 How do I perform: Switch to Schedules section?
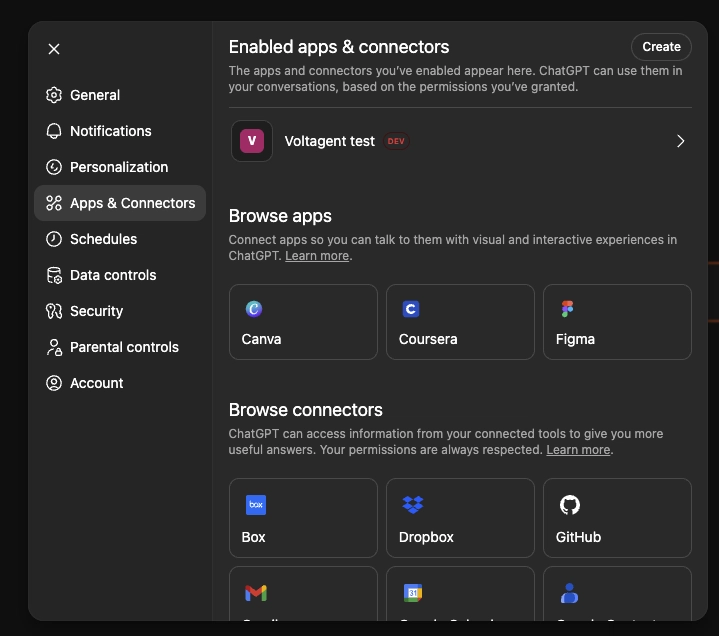tap(103, 239)
